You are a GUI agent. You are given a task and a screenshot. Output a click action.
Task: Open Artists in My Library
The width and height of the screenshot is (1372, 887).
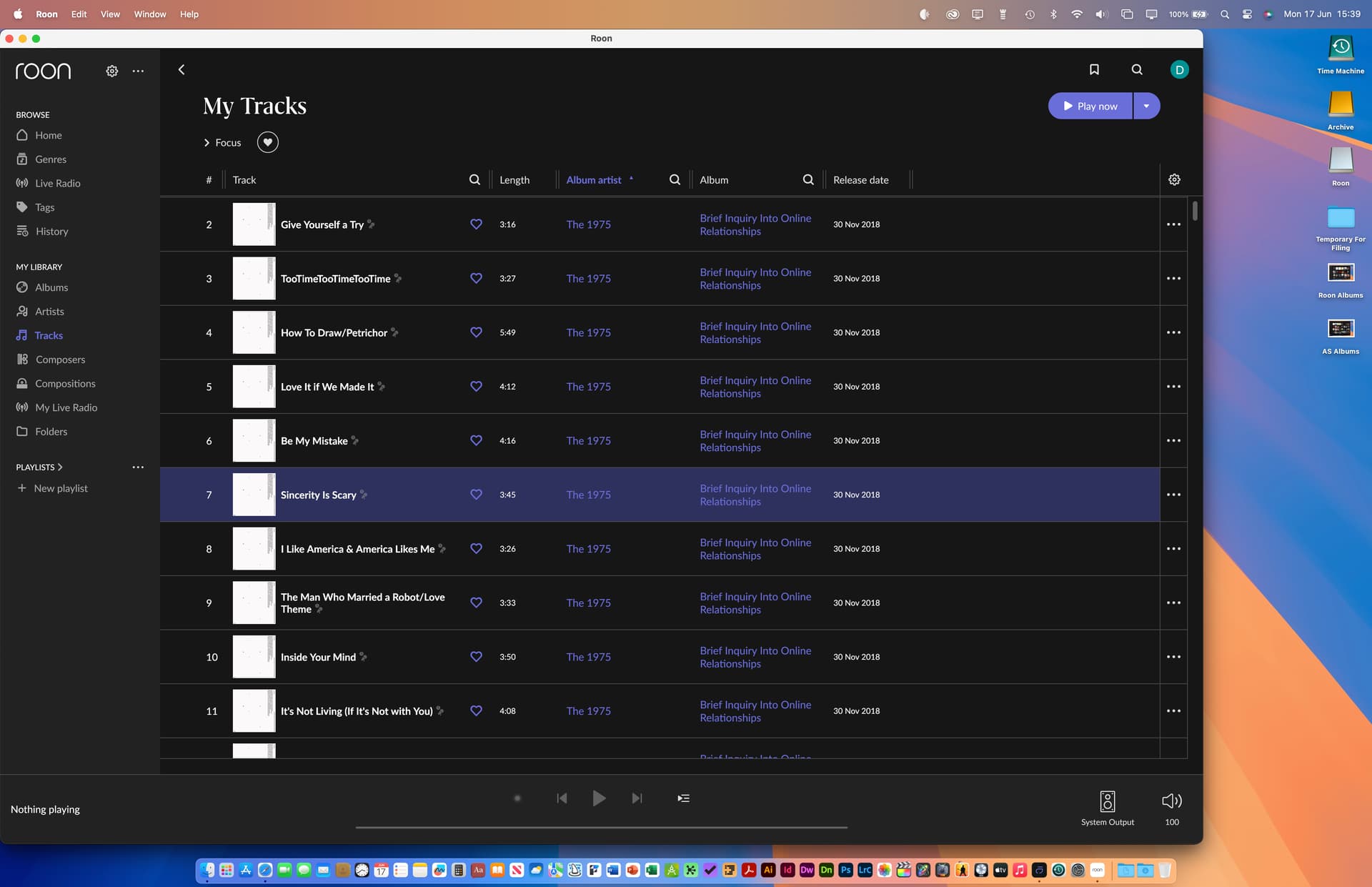pyautogui.click(x=49, y=312)
